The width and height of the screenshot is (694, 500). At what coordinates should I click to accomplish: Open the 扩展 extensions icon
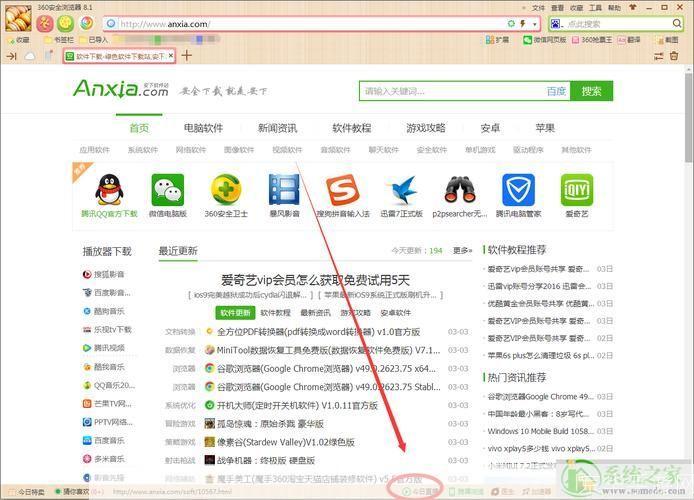(x=497, y=40)
